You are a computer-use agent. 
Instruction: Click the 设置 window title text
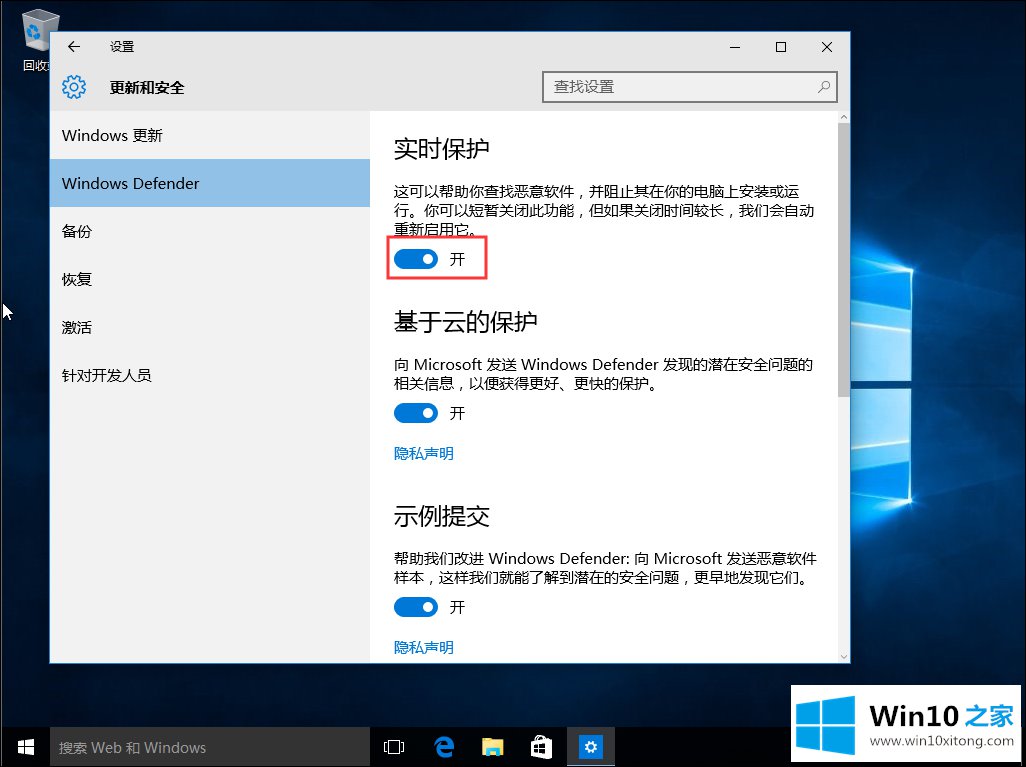(122, 46)
